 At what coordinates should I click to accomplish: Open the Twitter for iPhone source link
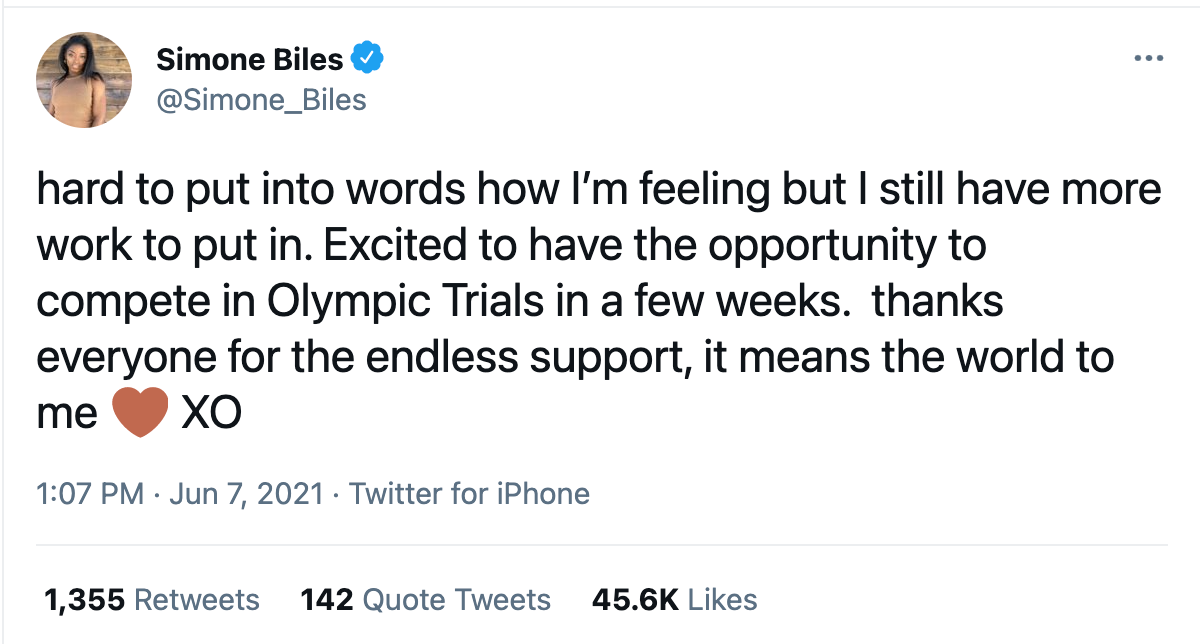click(469, 493)
